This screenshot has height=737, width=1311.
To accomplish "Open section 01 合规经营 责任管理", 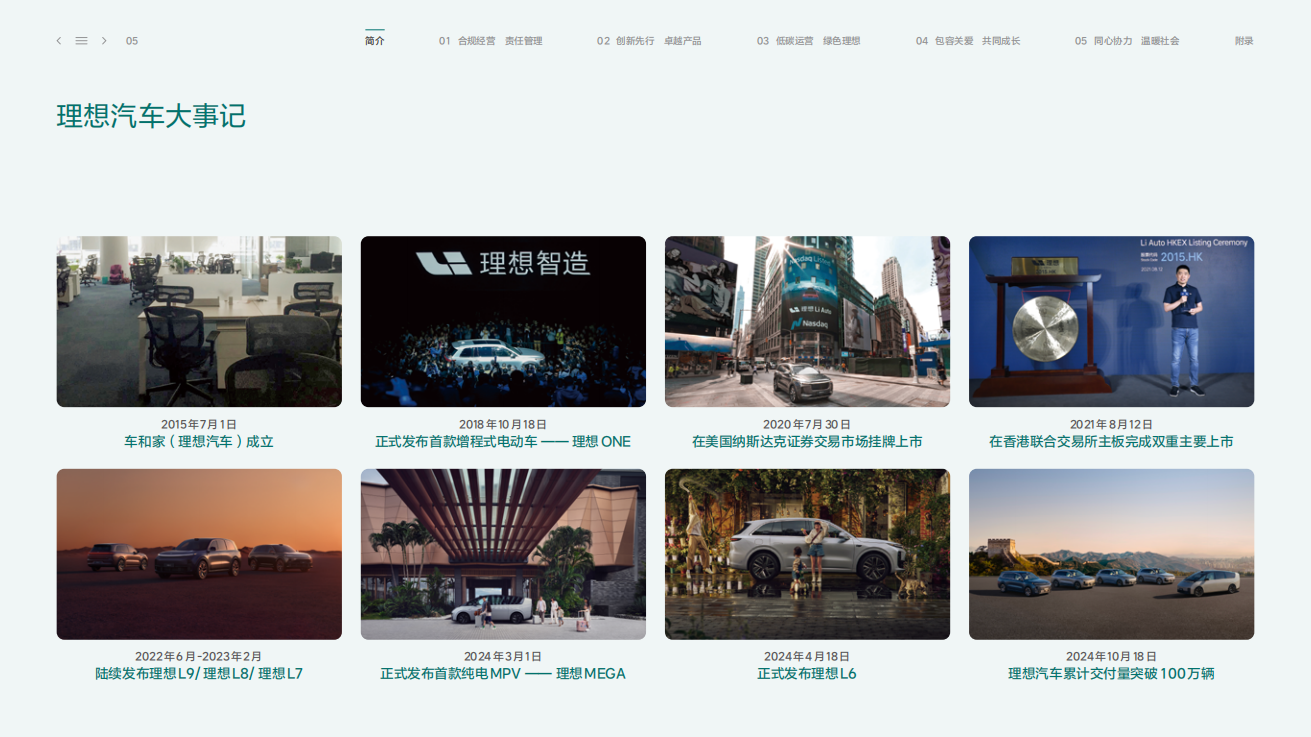I will (490, 41).
